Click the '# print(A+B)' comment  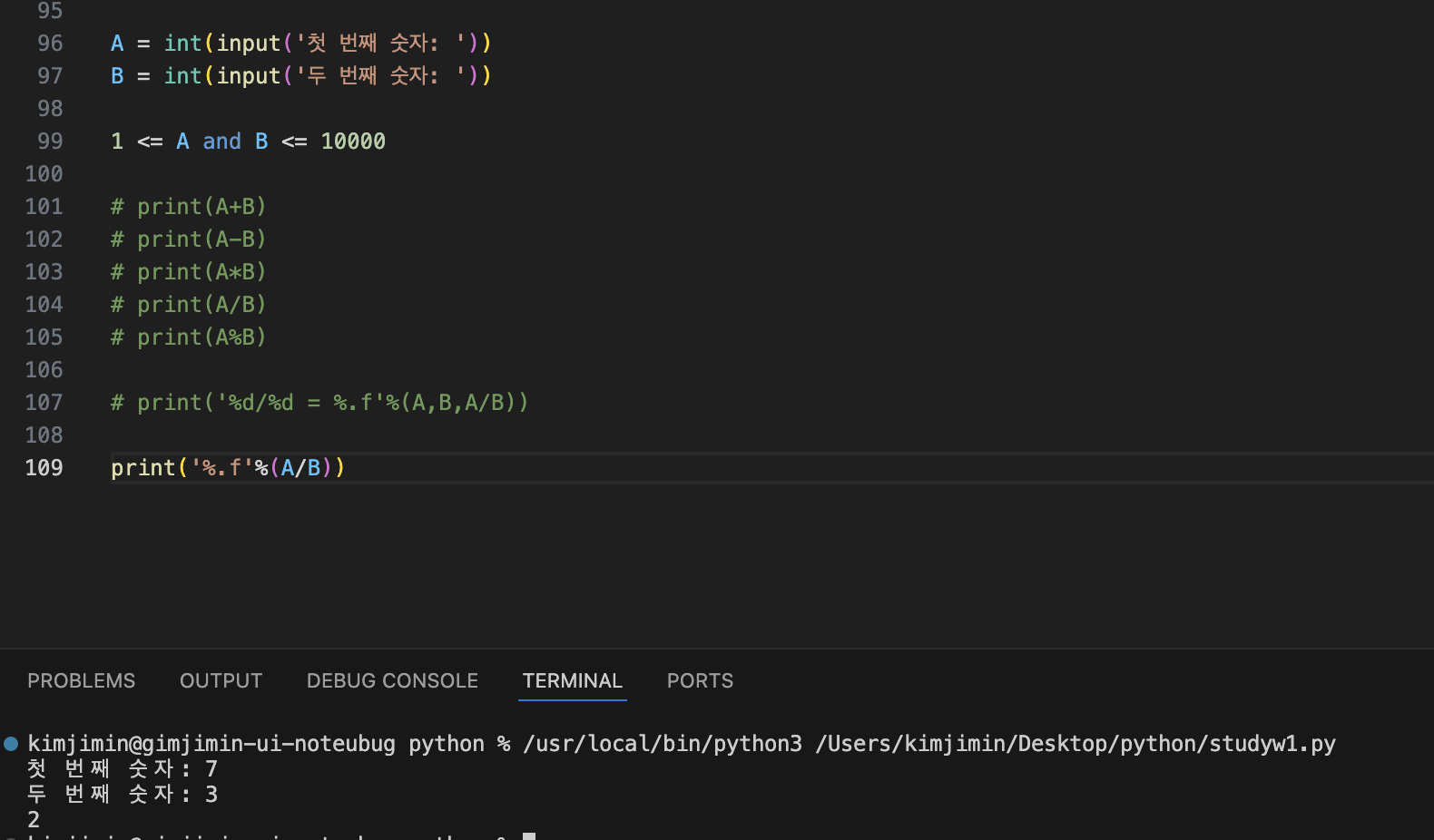click(x=188, y=206)
